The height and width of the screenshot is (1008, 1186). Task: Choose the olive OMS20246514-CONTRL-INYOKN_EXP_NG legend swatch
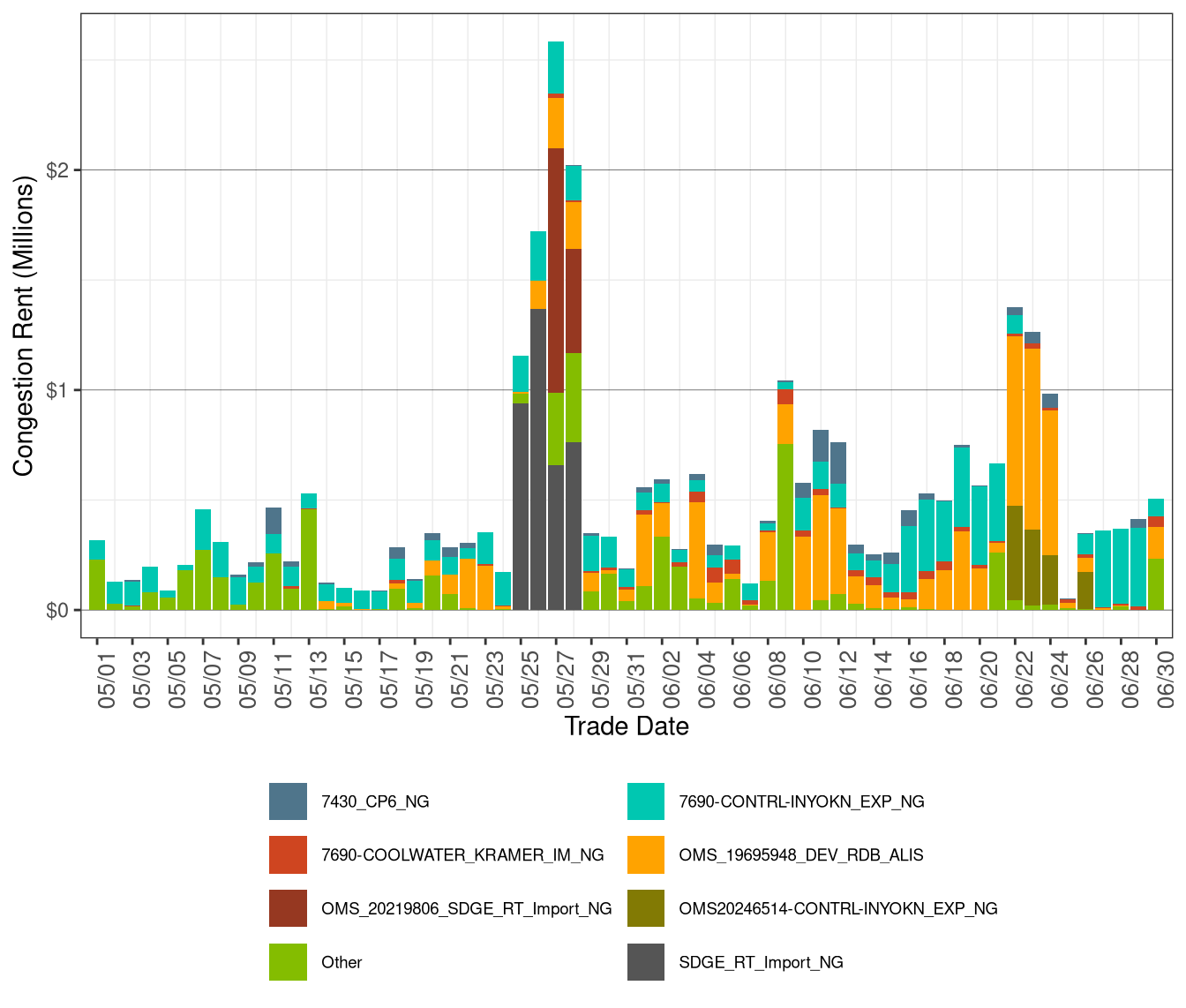click(646, 908)
